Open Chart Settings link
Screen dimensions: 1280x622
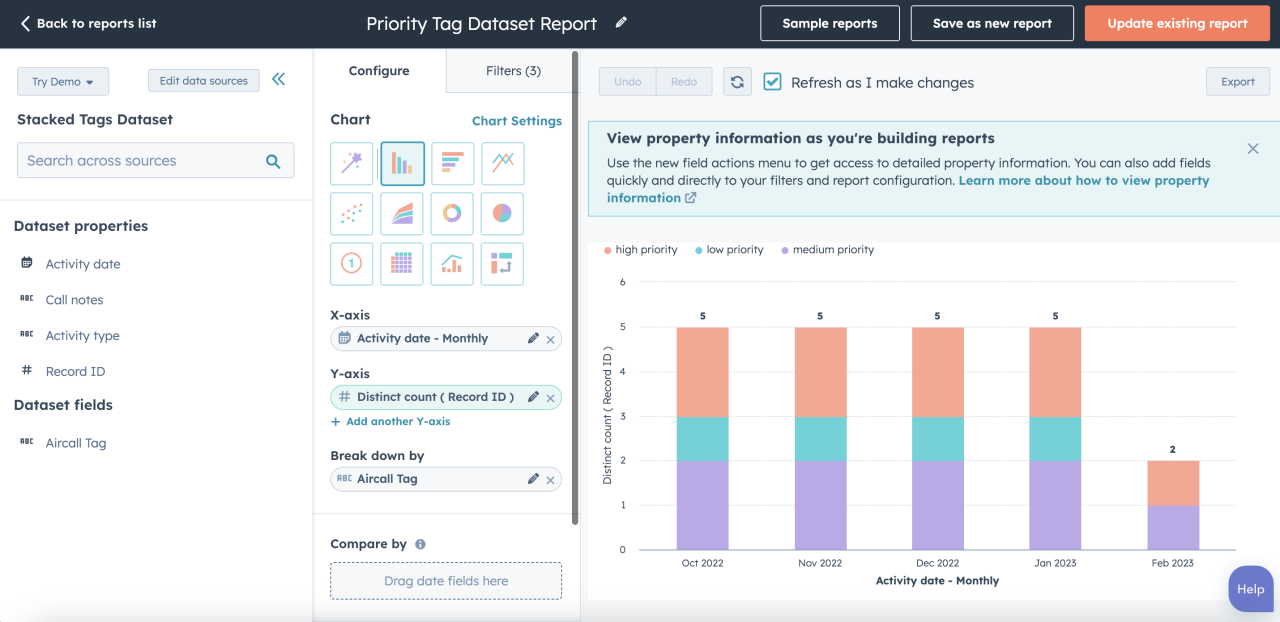[x=517, y=120]
